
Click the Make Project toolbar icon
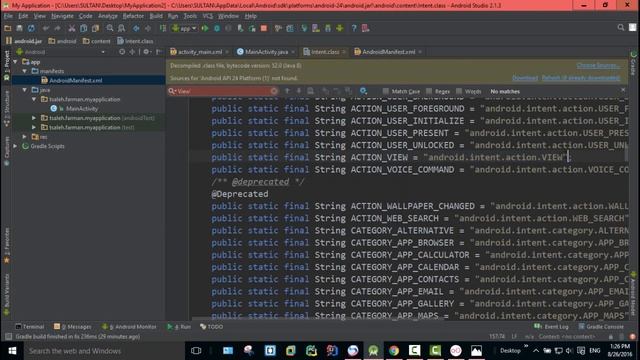tap(163, 28)
